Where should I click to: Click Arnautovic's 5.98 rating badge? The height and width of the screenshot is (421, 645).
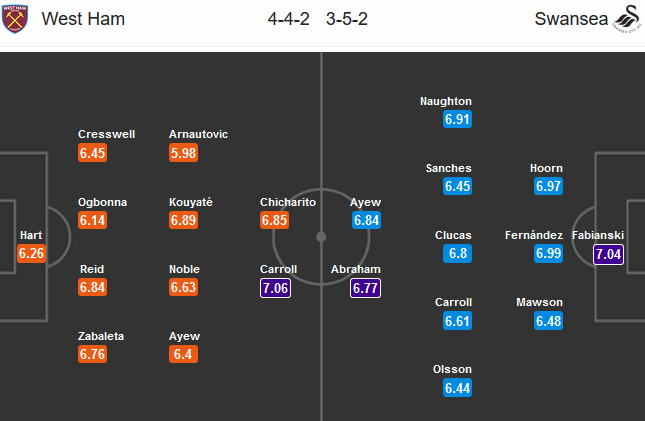coord(184,153)
